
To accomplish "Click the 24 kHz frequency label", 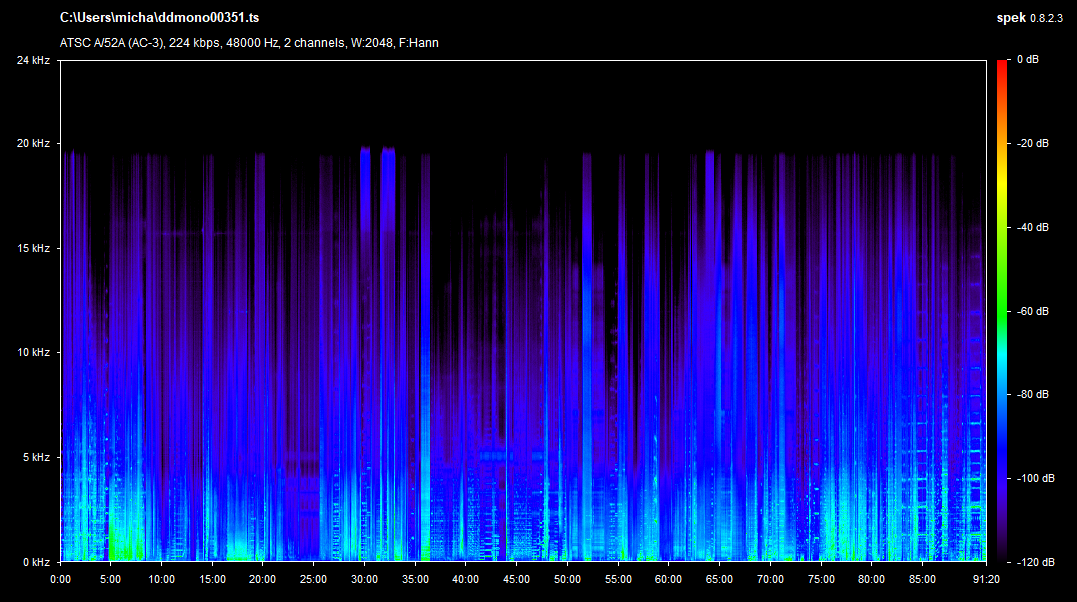I will 36,60.
